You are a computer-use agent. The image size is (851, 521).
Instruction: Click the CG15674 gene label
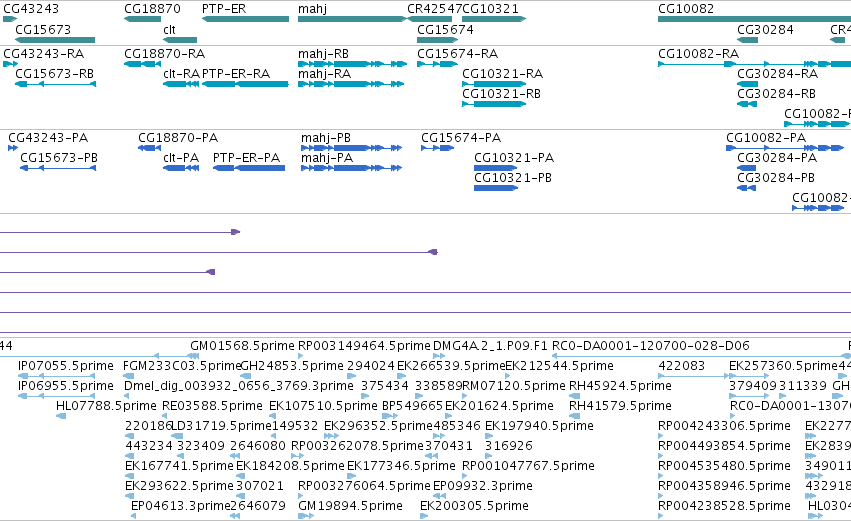pyautogui.click(x=445, y=29)
